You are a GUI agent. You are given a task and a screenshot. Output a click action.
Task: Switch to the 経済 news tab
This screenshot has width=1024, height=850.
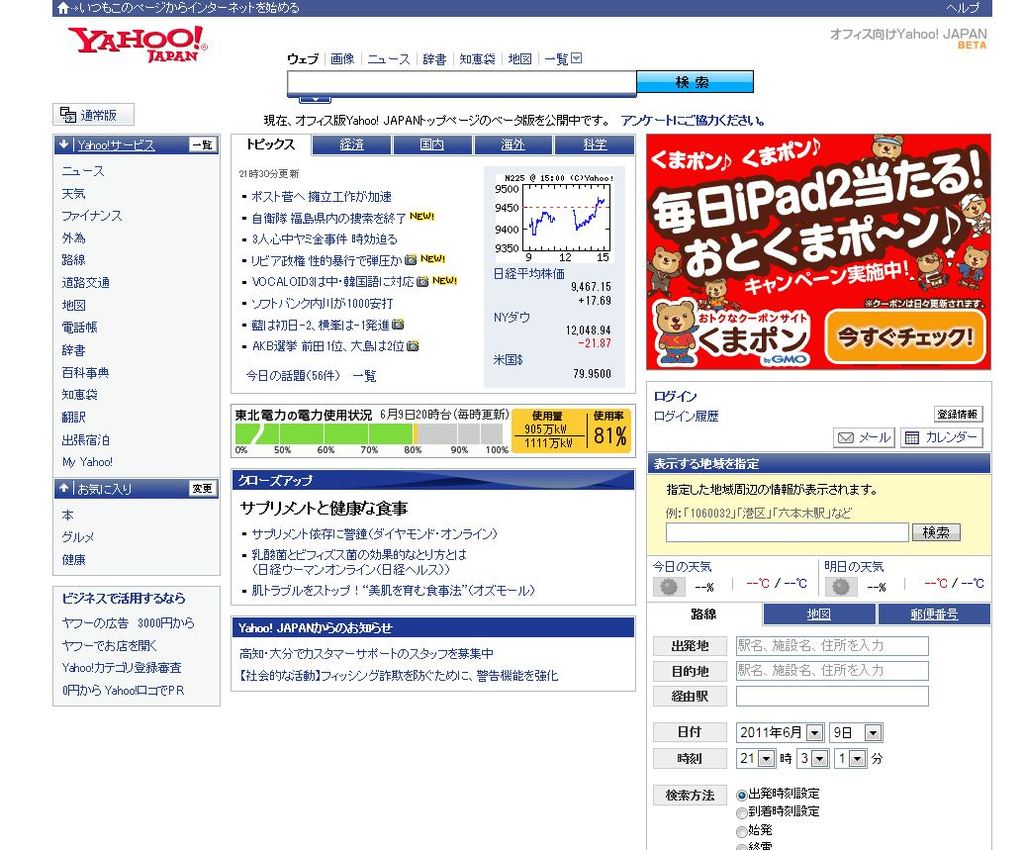(352, 145)
